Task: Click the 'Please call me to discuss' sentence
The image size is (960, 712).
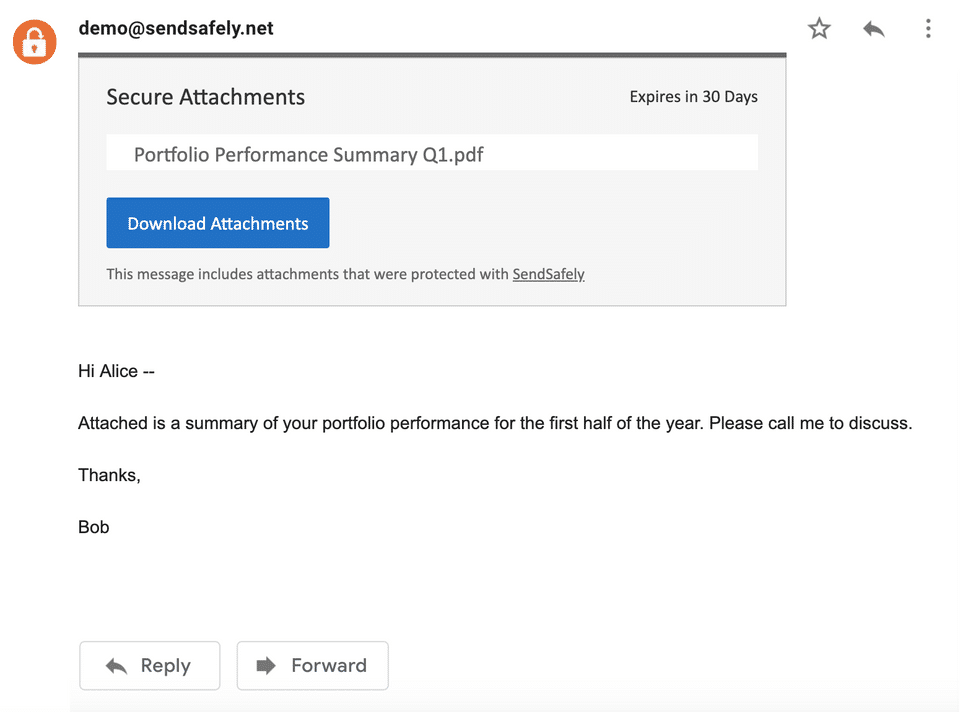Action: click(x=810, y=423)
